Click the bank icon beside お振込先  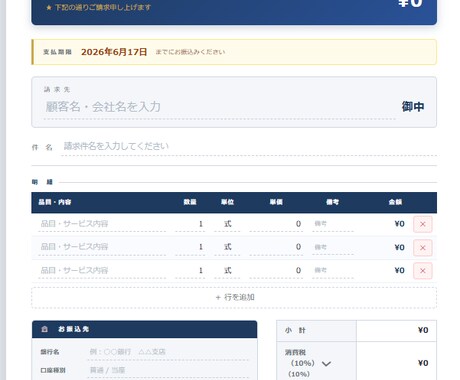pos(44,329)
